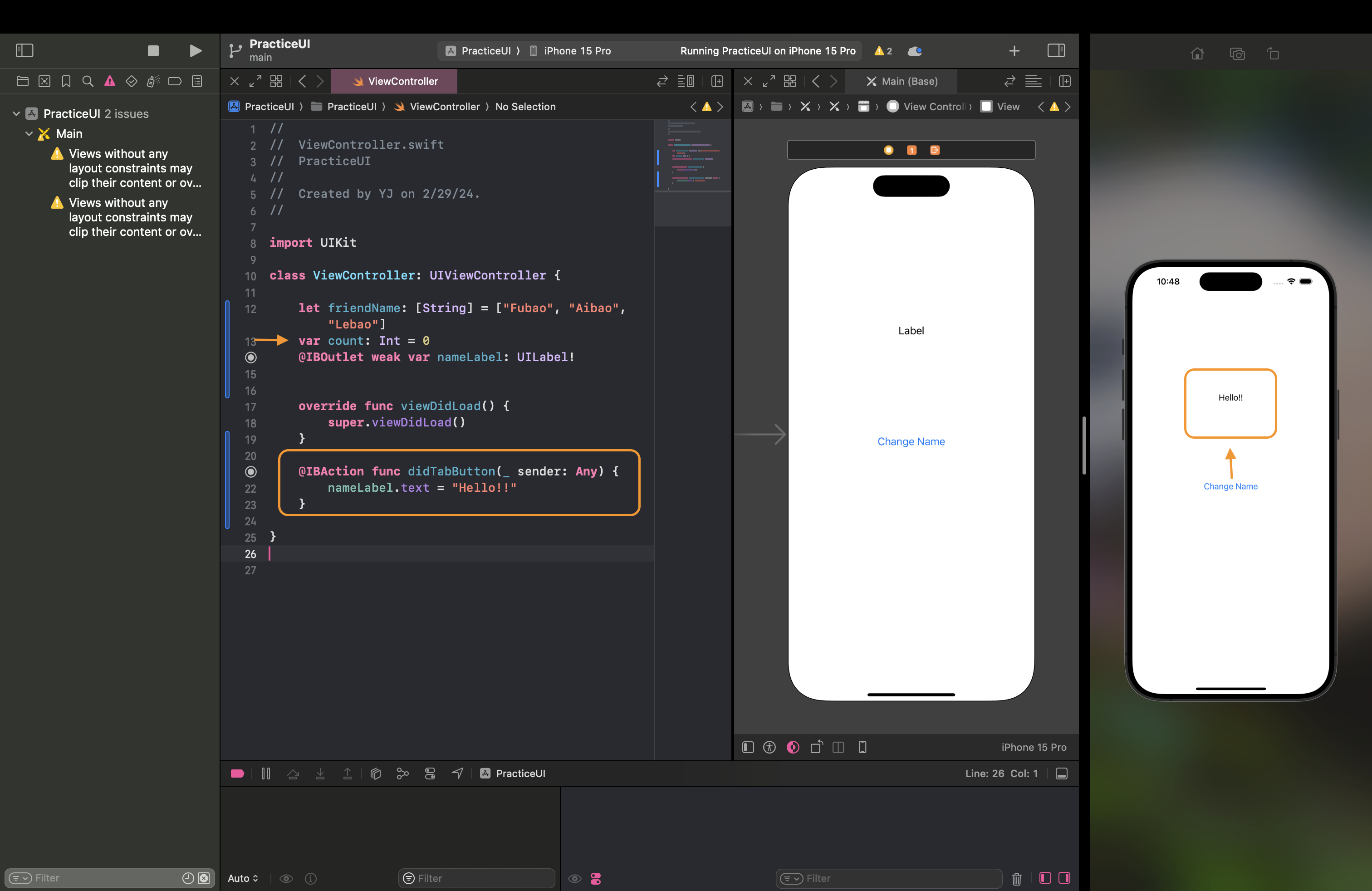Image resolution: width=1372 pixels, height=891 pixels.
Task: Toggle the left navigator sidebar
Action: 24,51
